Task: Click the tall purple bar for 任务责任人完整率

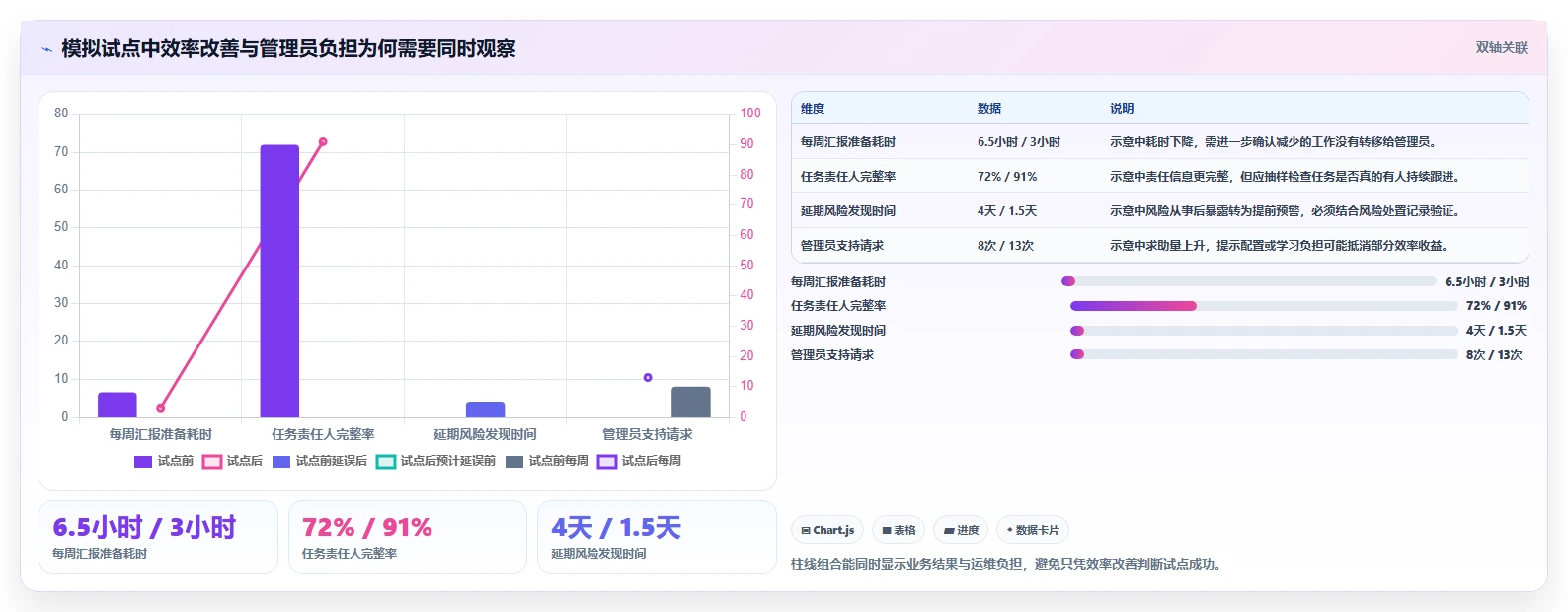Action: 279,280
